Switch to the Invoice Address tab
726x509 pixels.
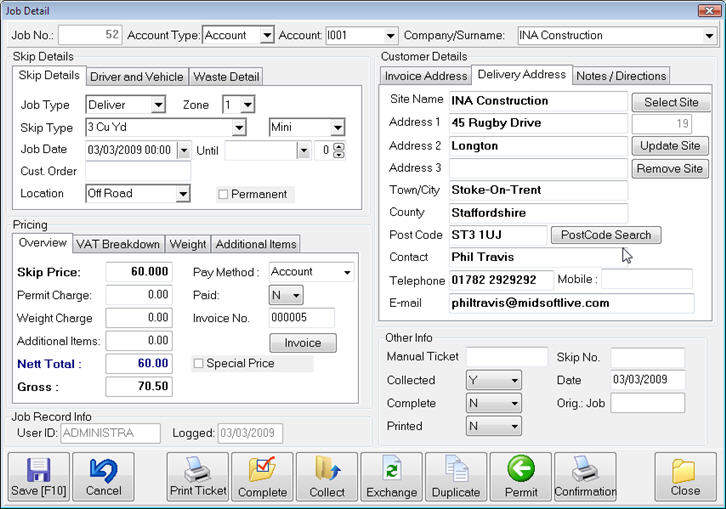pos(427,76)
